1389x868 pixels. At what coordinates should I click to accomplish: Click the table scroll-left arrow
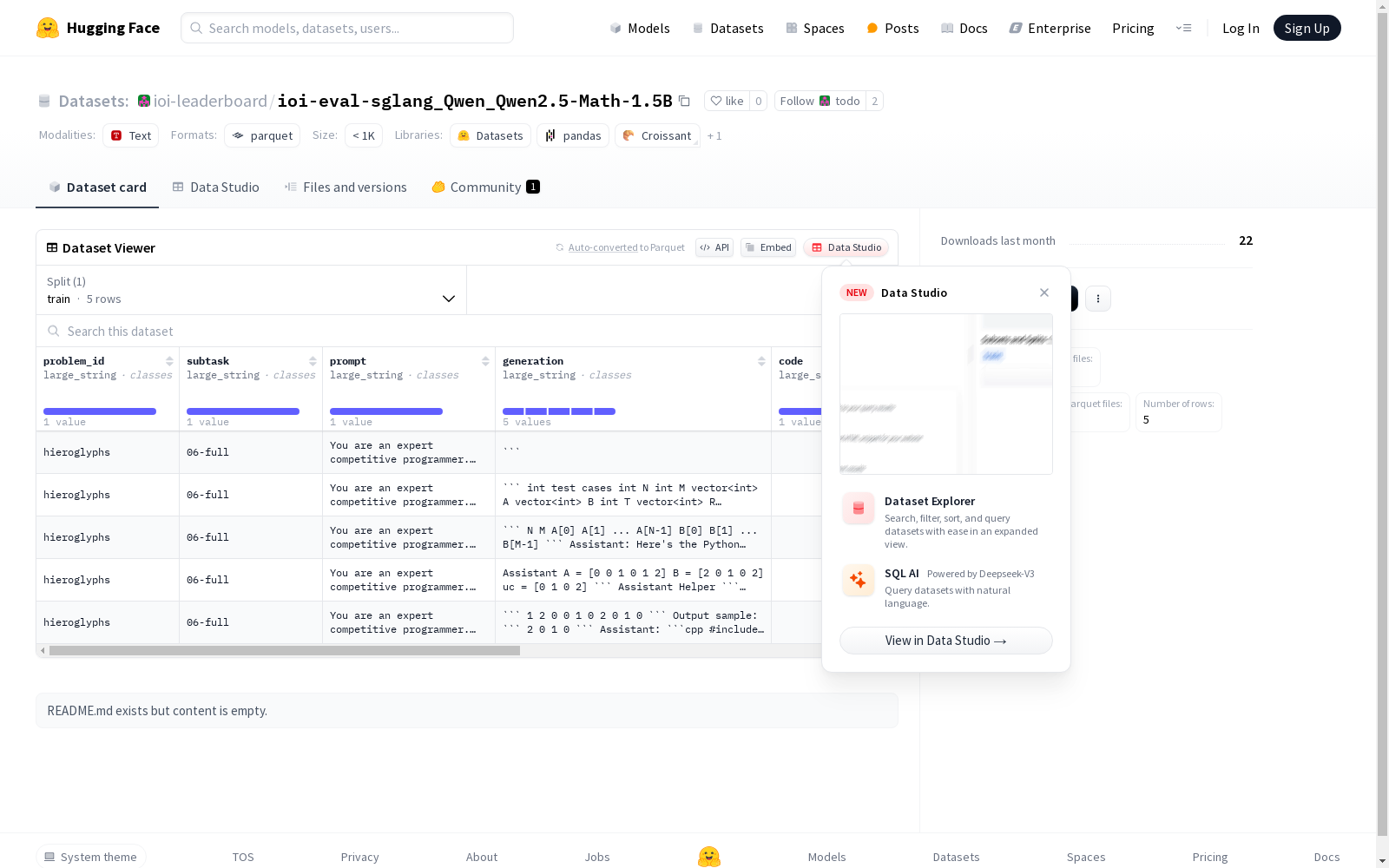[43, 650]
